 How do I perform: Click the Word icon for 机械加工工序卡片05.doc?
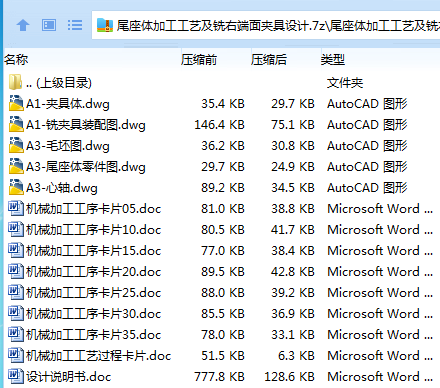pyautogui.click(x=16, y=208)
